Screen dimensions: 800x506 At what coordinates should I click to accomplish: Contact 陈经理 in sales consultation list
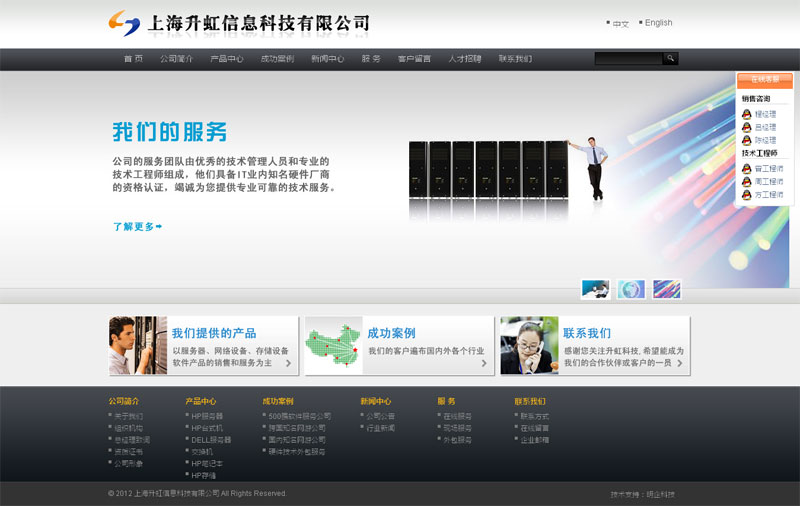(x=765, y=140)
